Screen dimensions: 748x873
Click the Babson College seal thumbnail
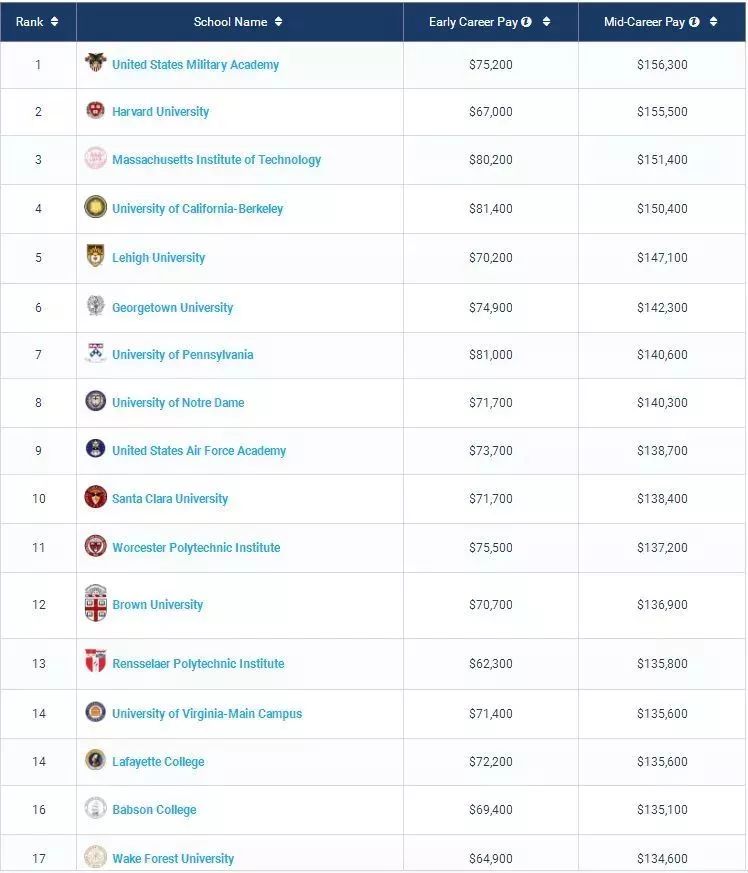click(x=95, y=808)
